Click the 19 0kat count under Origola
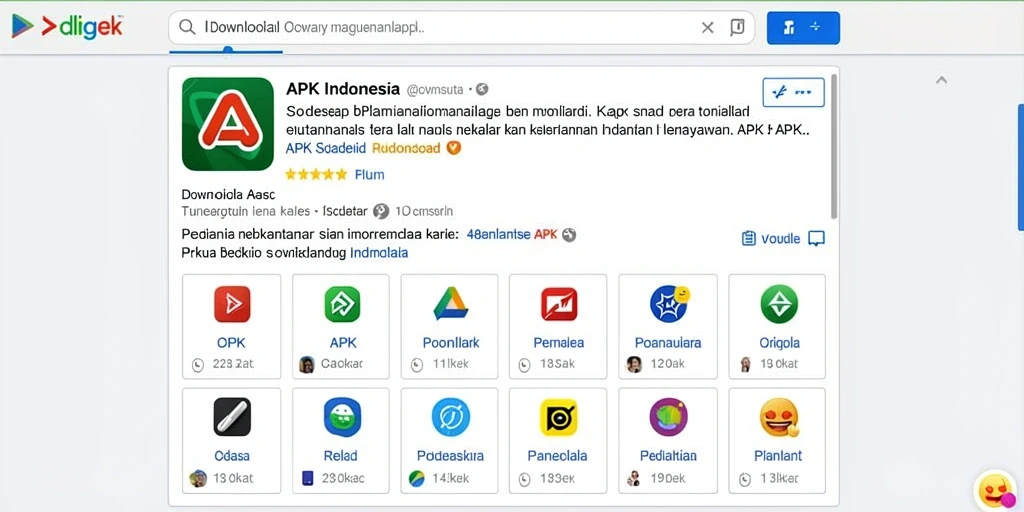Viewport: 1024px width, 512px height. coord(779,364)
